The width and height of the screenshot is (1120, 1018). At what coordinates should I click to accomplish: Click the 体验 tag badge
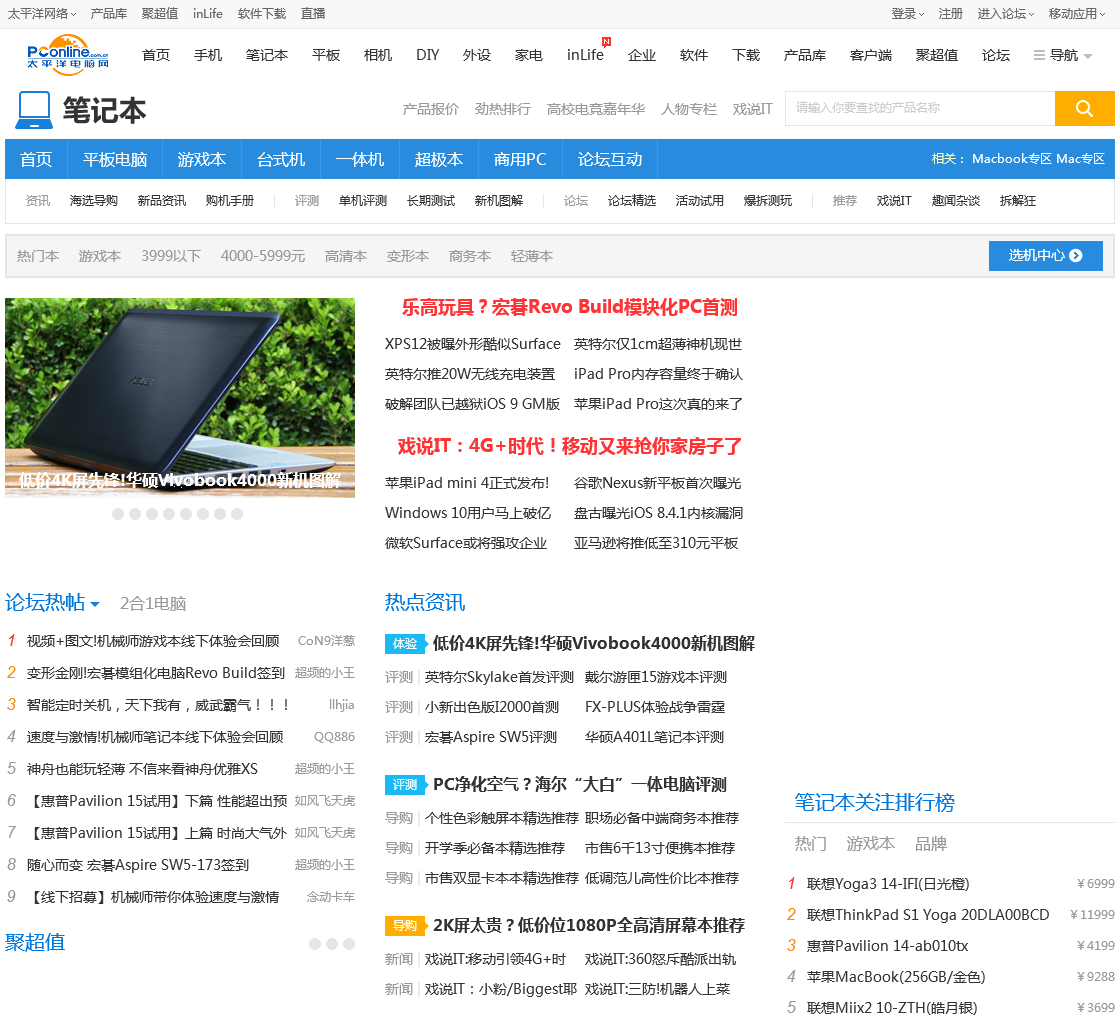(405, 644)
